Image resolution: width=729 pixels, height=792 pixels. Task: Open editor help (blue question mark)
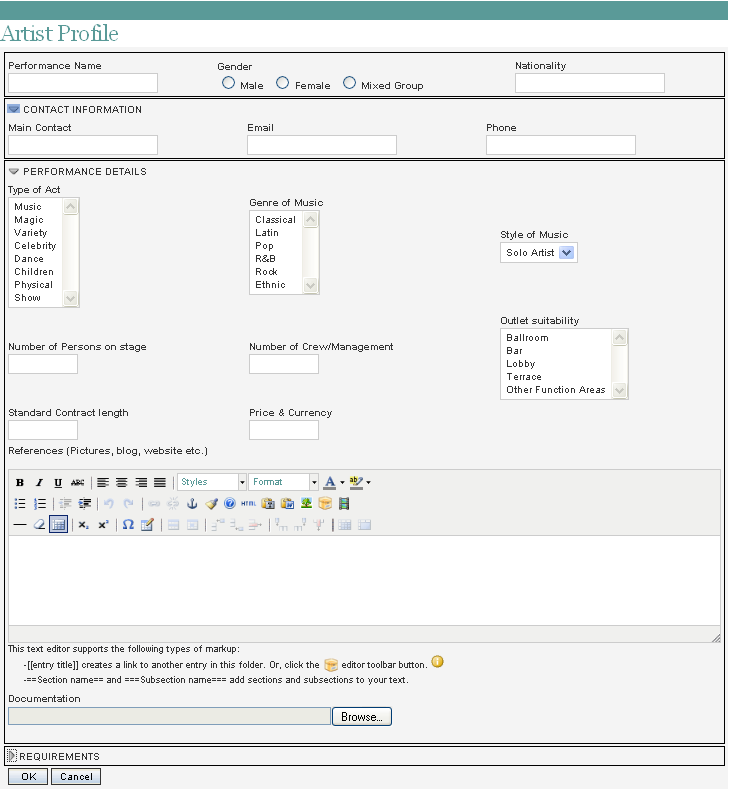click(x=230, y=504)
